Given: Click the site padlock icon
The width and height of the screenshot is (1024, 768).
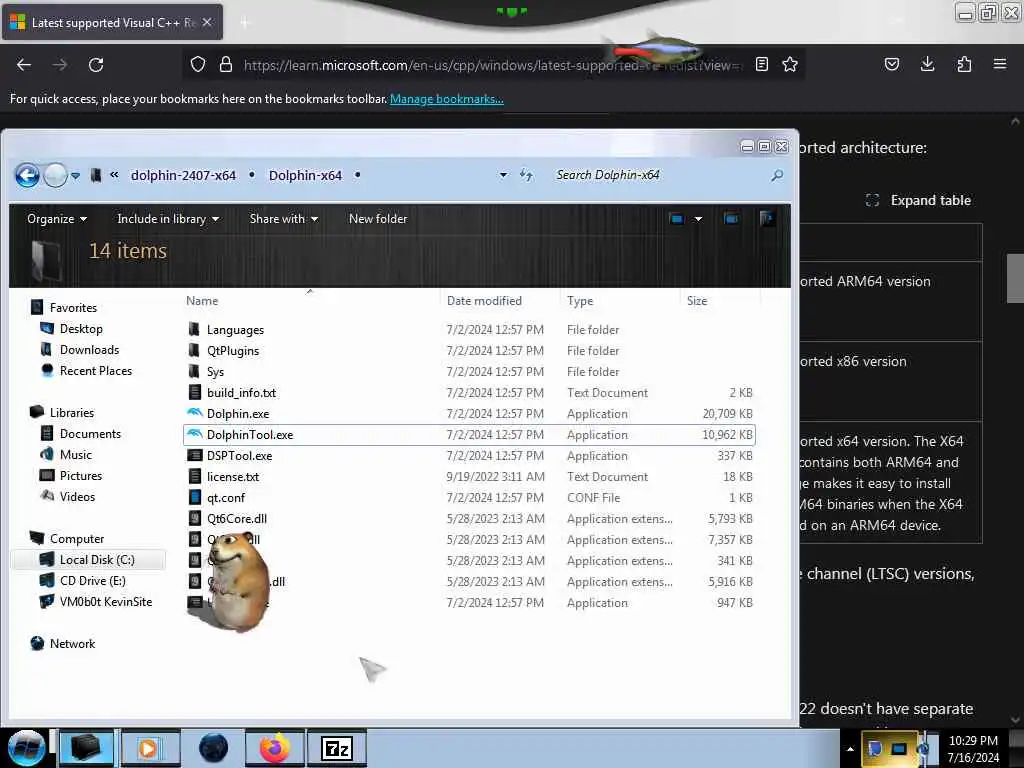Looking at the screenshot, I should pyautogui.click(x=226, y=64).
